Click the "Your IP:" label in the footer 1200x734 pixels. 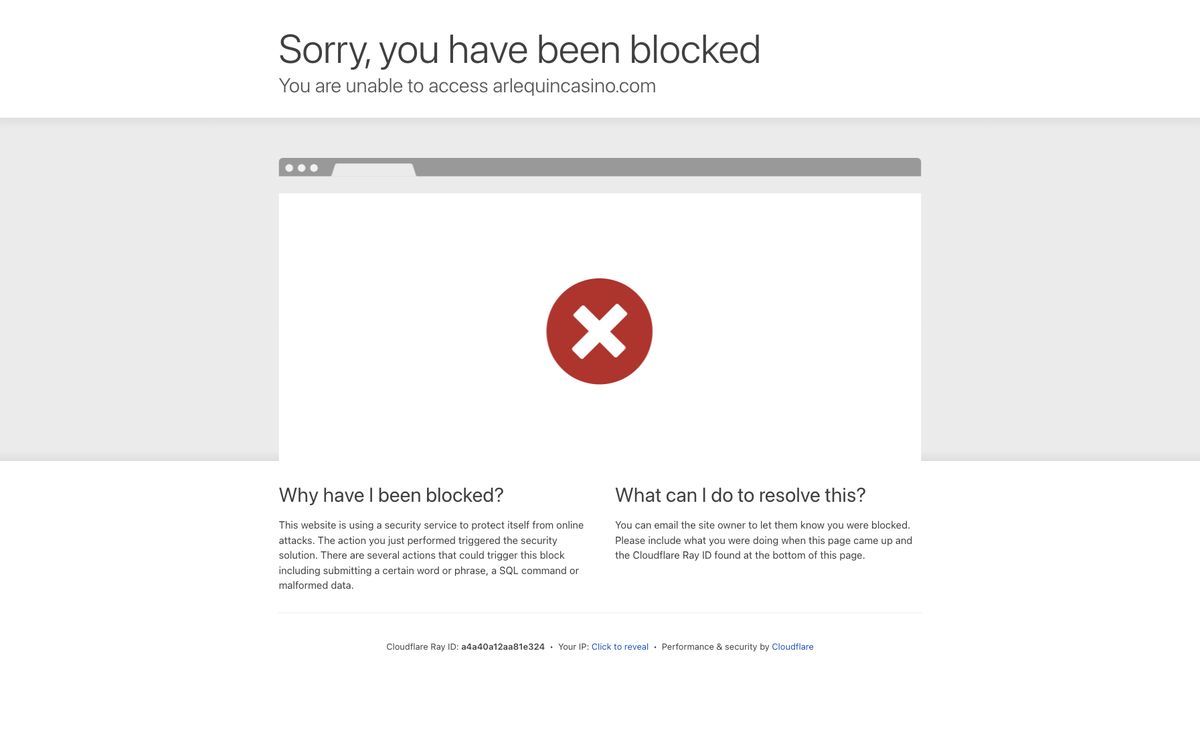(573, 647)
